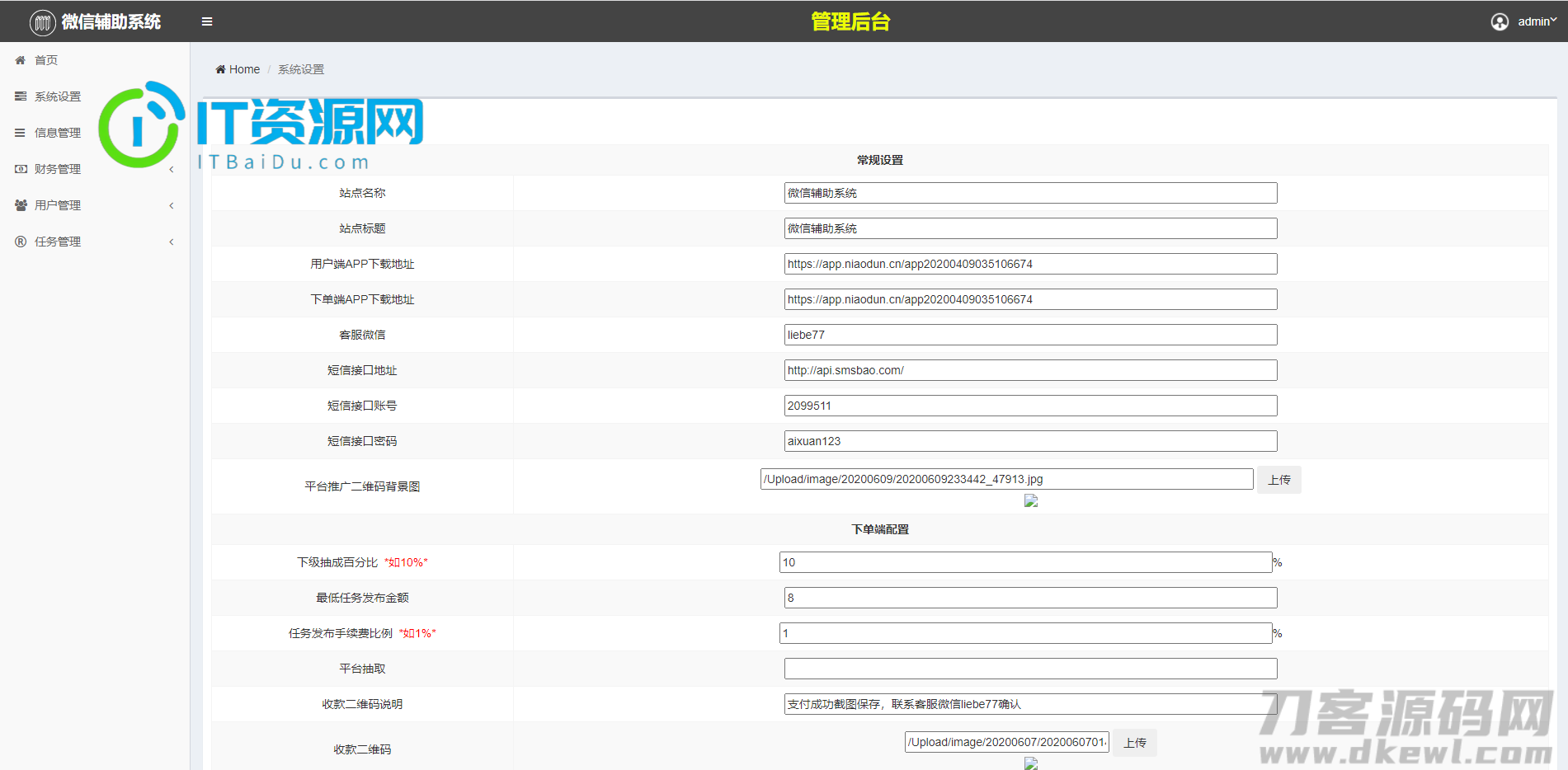Click the 短信接口密码 field
Viewport: 1568px width, 770px height.
pyautogui.click(x=1030, y=441)
